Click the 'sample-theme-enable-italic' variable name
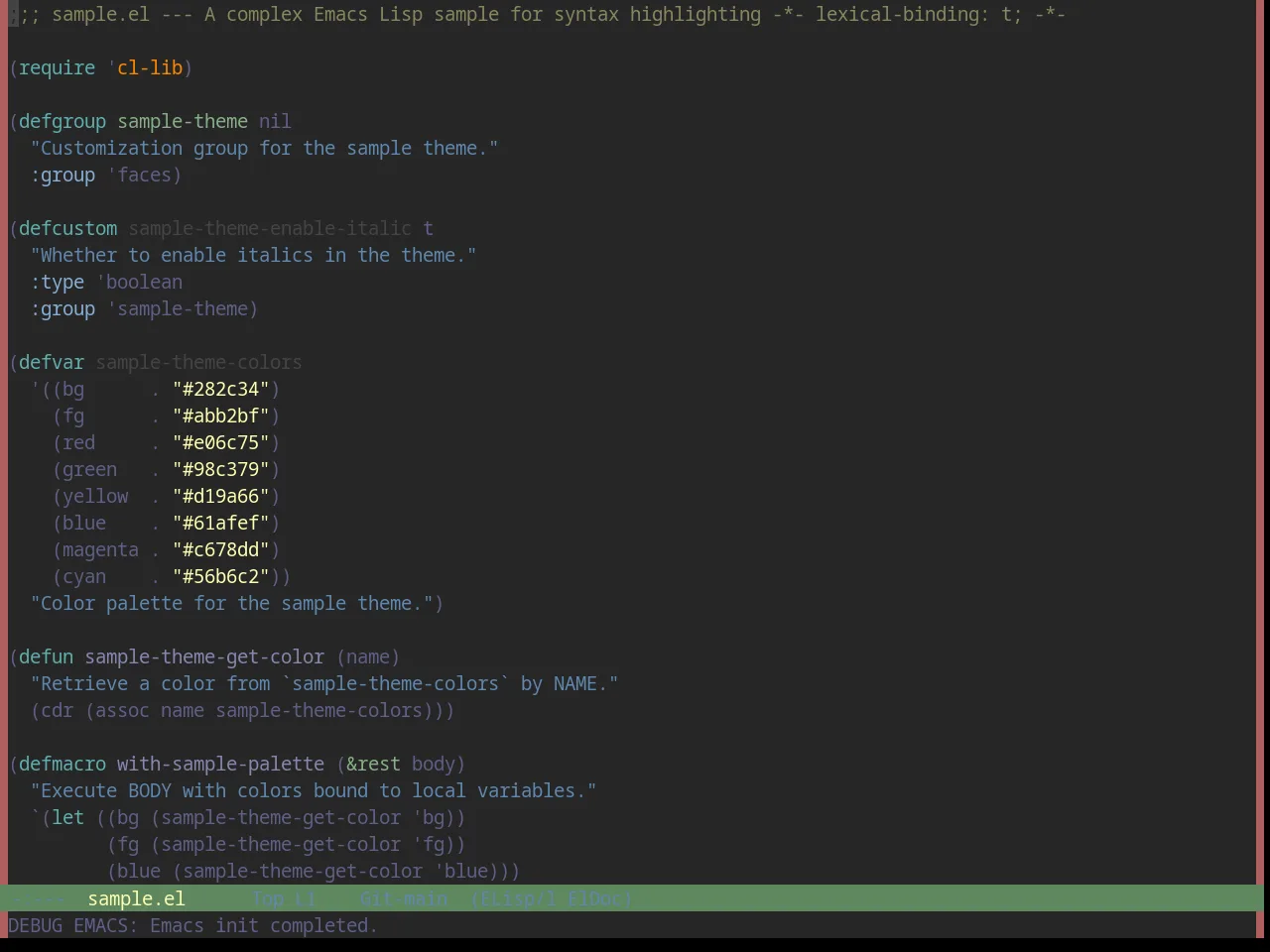The height and width of the screenshot is (952, 1270). 270,228
